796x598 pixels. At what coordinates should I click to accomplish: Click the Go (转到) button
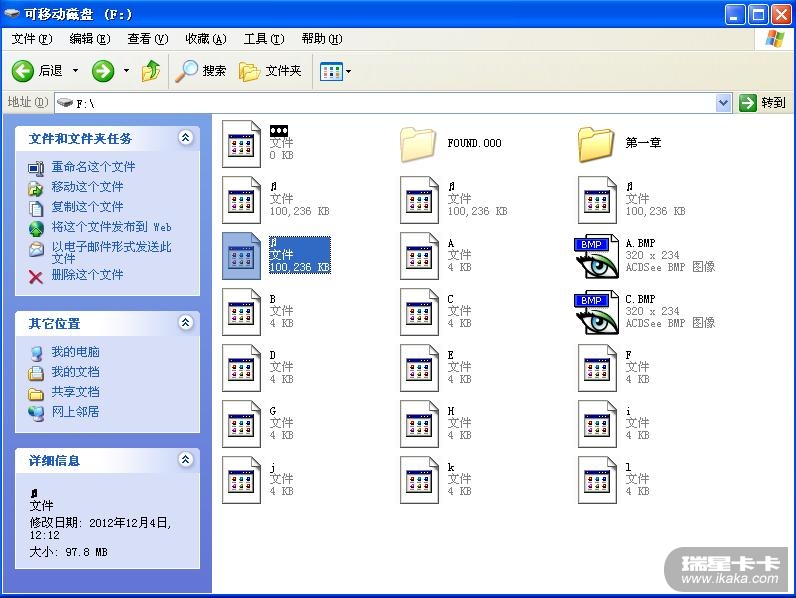[x=762, y=103]
